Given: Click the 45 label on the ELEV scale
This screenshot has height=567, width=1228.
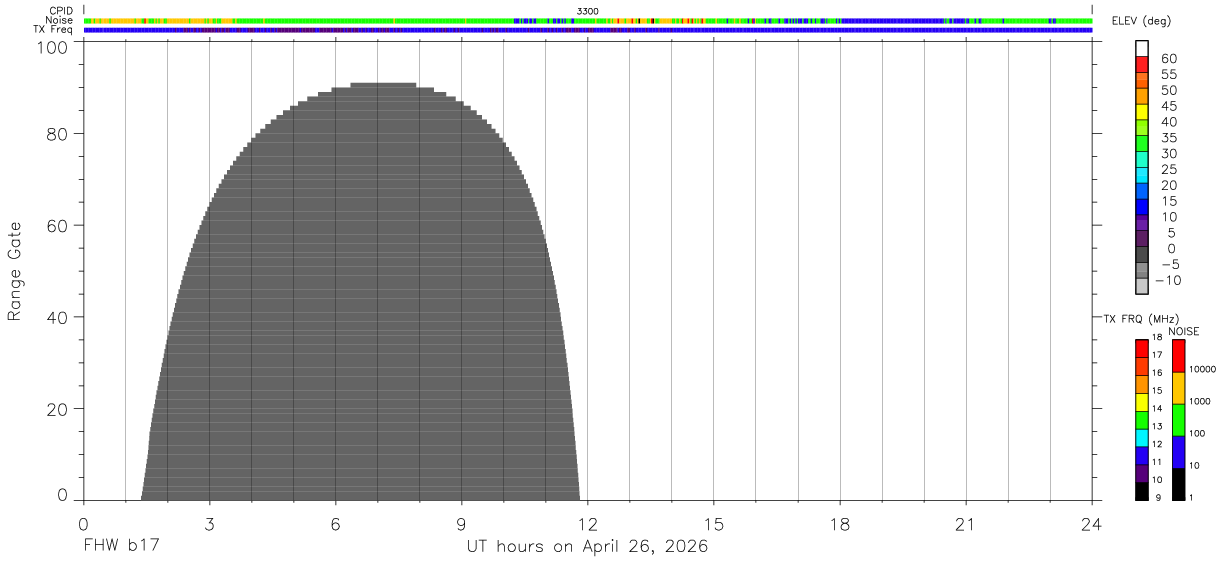Looking at the screenshot, I should click(x=1168, y=106).
